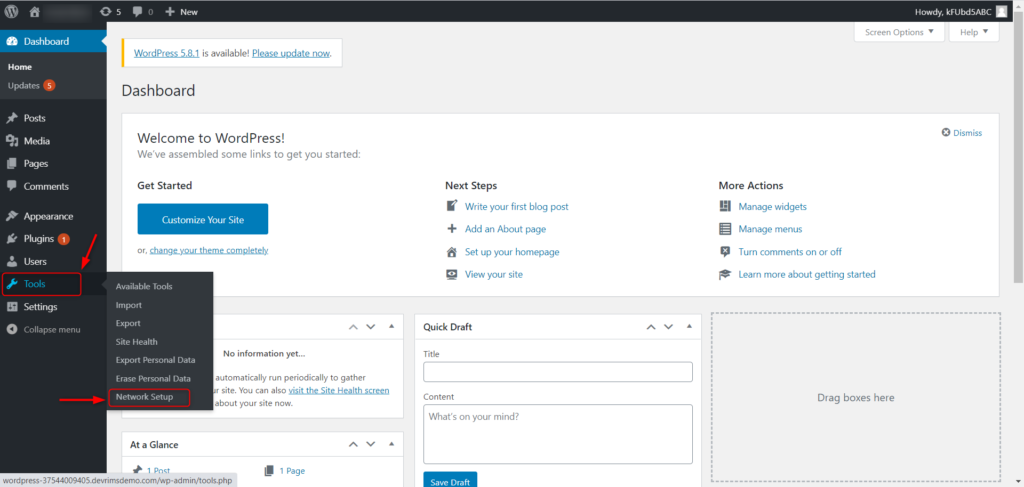Move Quick Draft box up

pyautogui.click(x=651, y=326)
